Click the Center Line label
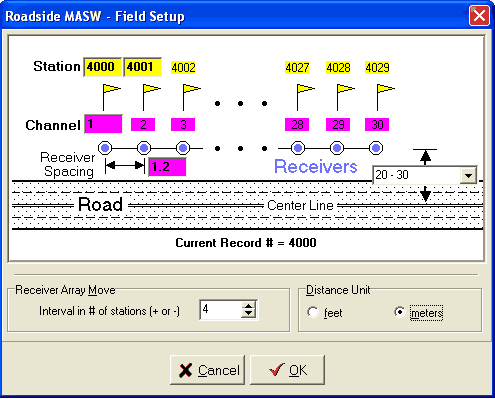The image size is (495, 399). click(300, 205)
